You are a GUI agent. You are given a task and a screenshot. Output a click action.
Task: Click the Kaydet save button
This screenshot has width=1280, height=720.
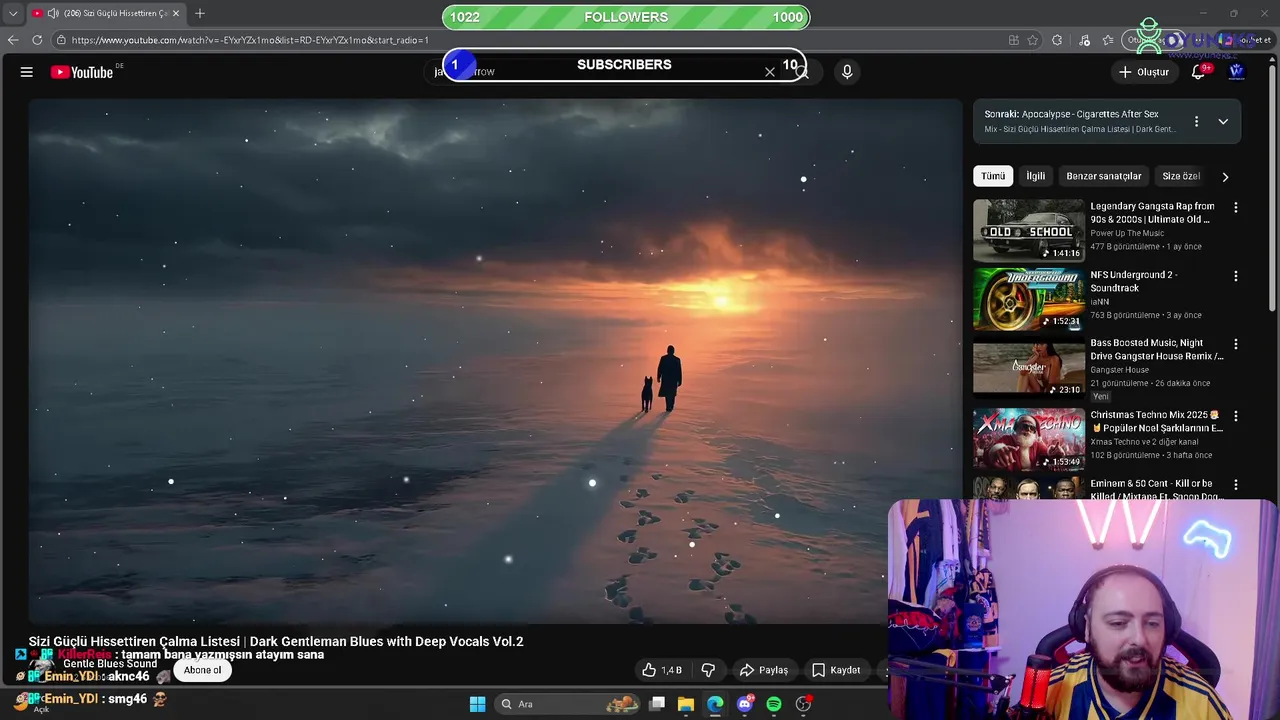point(836,670)
